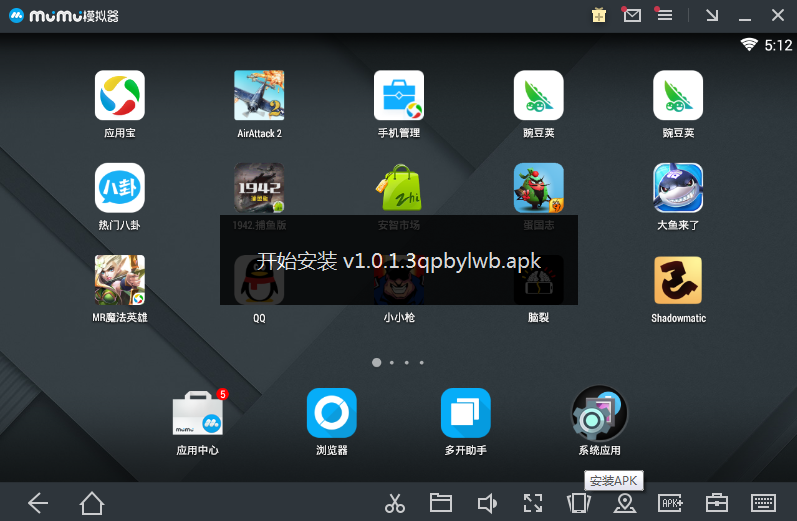
Task: Go back with the arrow button
Action: point(38,503)
